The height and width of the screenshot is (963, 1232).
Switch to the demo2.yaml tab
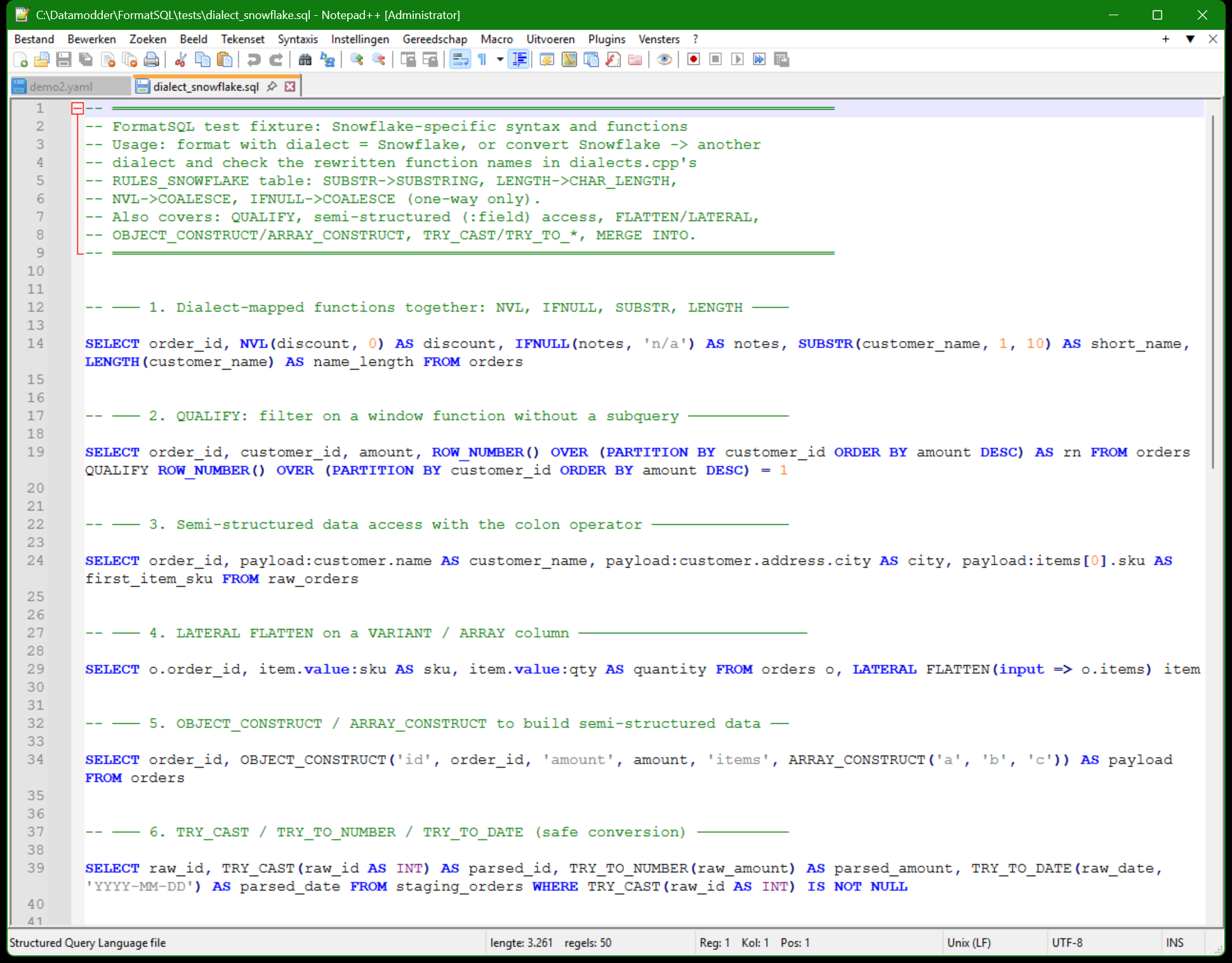pyautogui.click(x=70, y=86)
